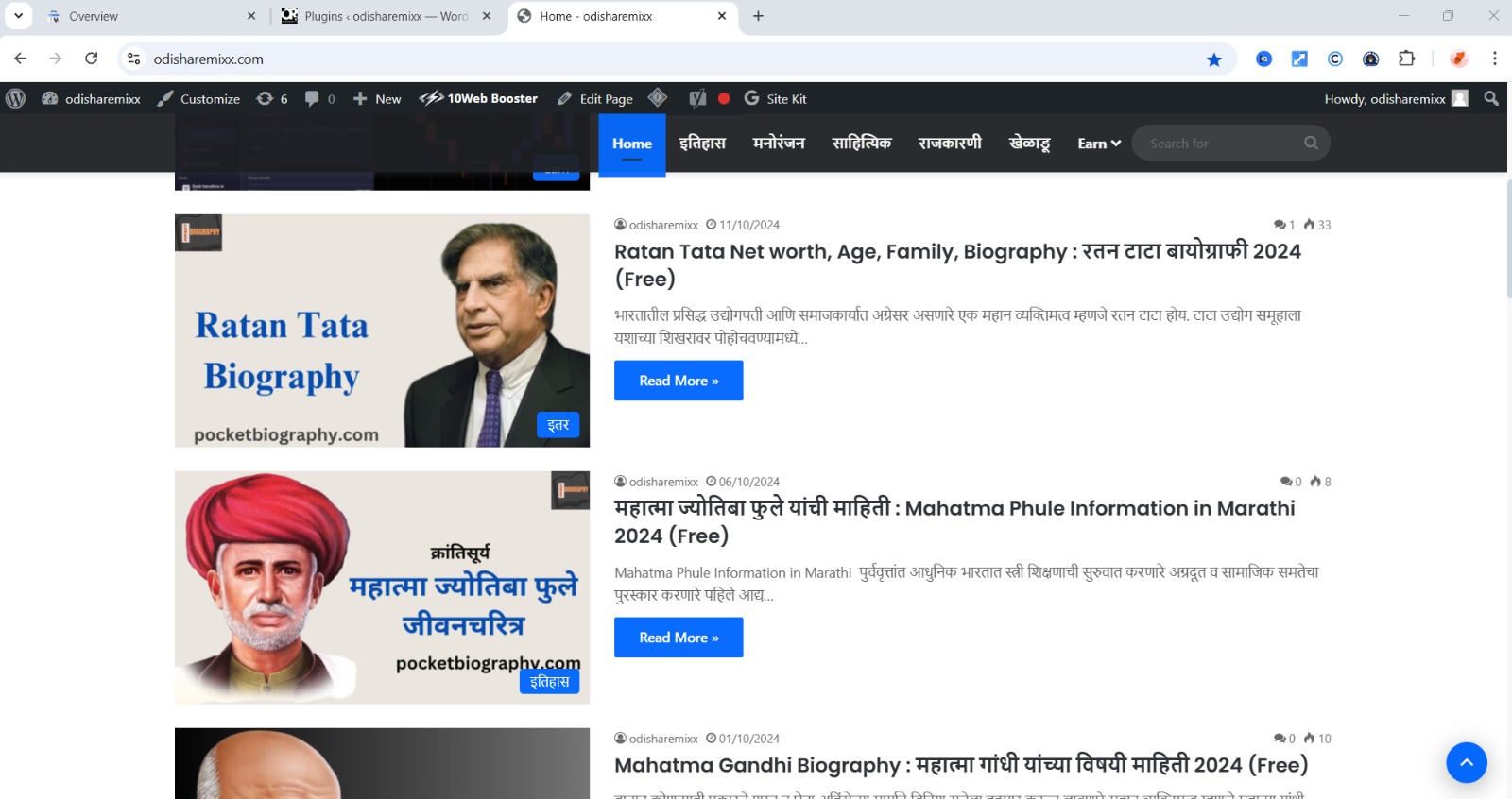Screen dimensions: 1512x799
Task: Open the साहित्यिक menu item
Action: pyautogui.click(x=862, y=144)
